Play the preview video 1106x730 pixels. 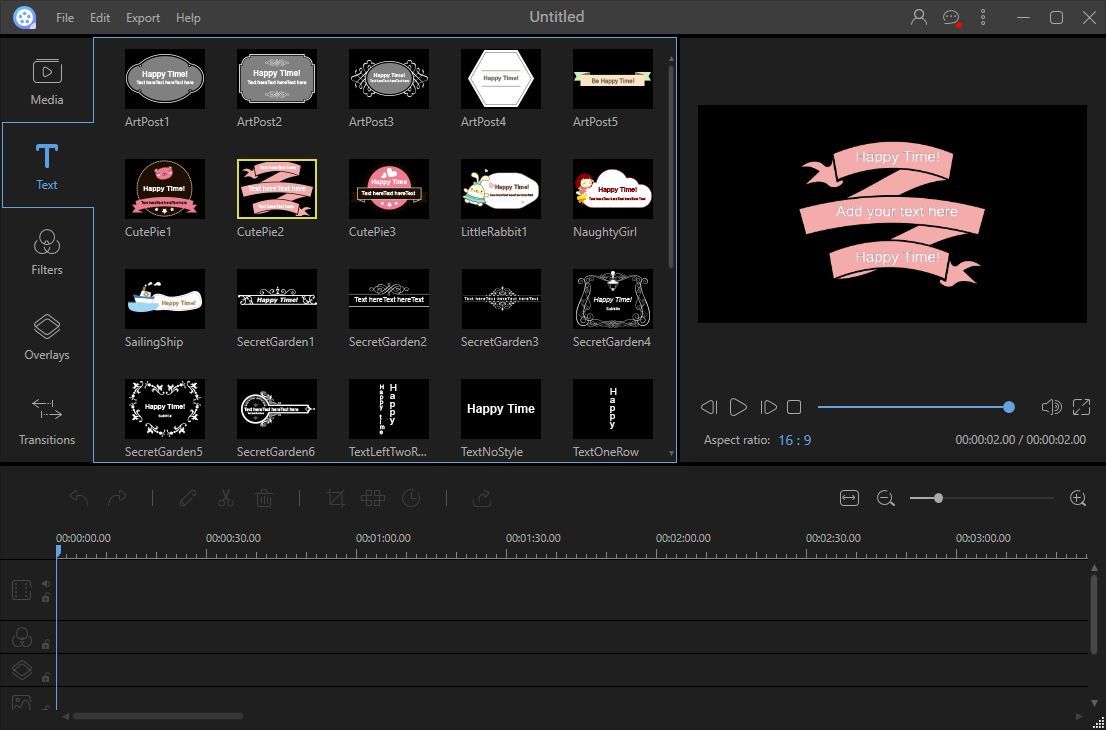point(738,407)
